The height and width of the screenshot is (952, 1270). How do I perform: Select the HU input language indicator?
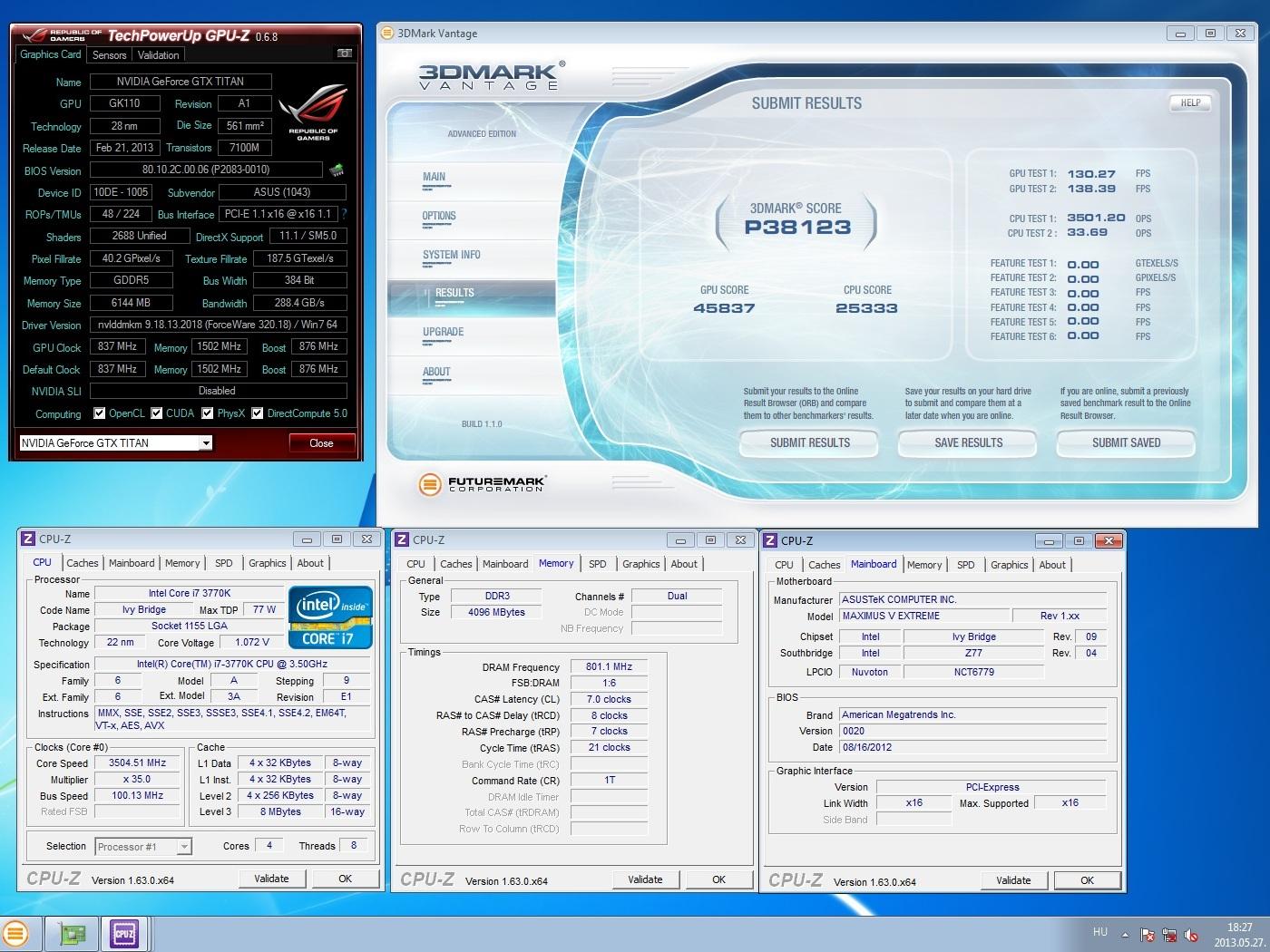(x=1099, y=932)
